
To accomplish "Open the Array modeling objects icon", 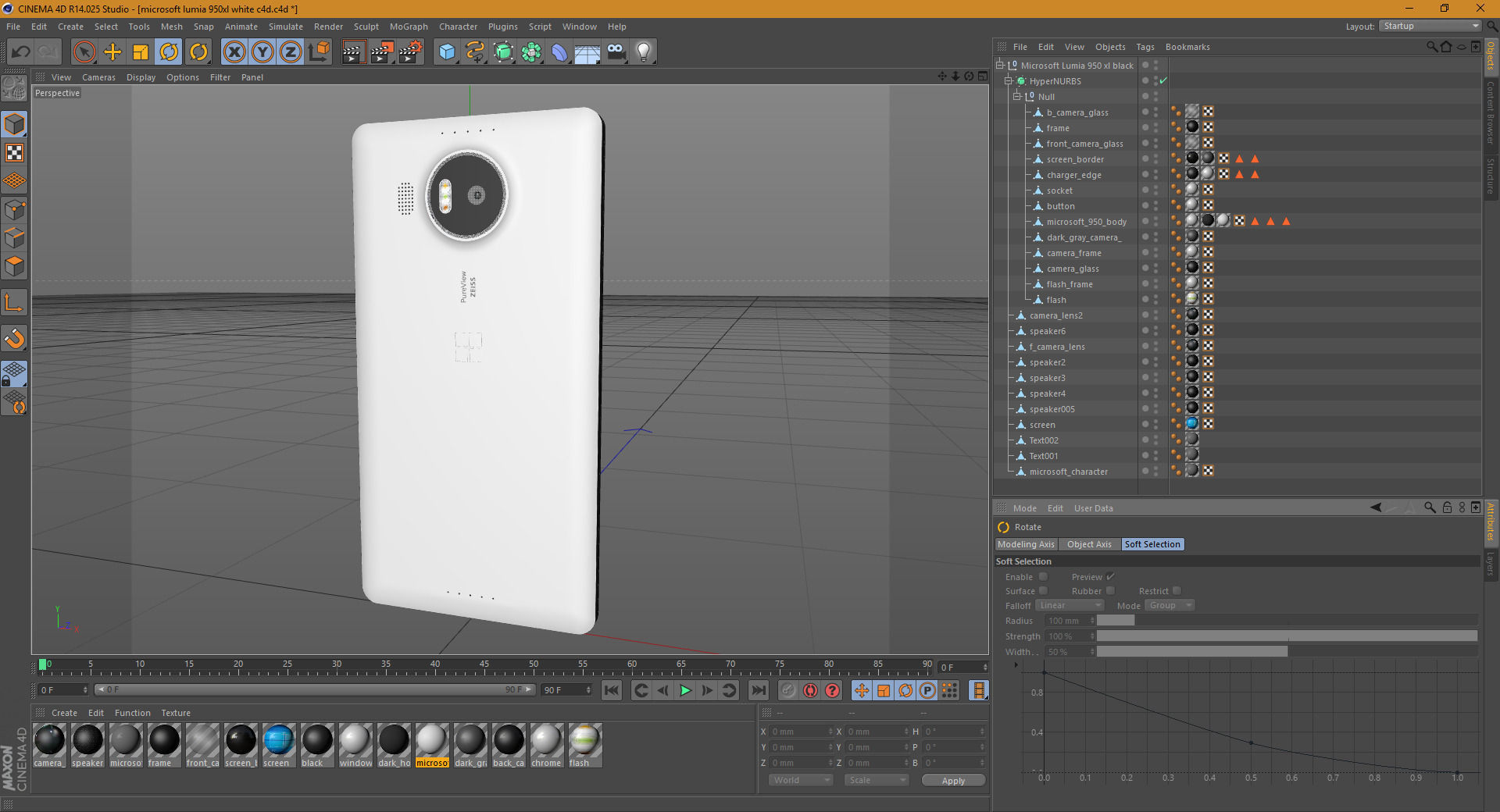I will [x=531, y=52].
